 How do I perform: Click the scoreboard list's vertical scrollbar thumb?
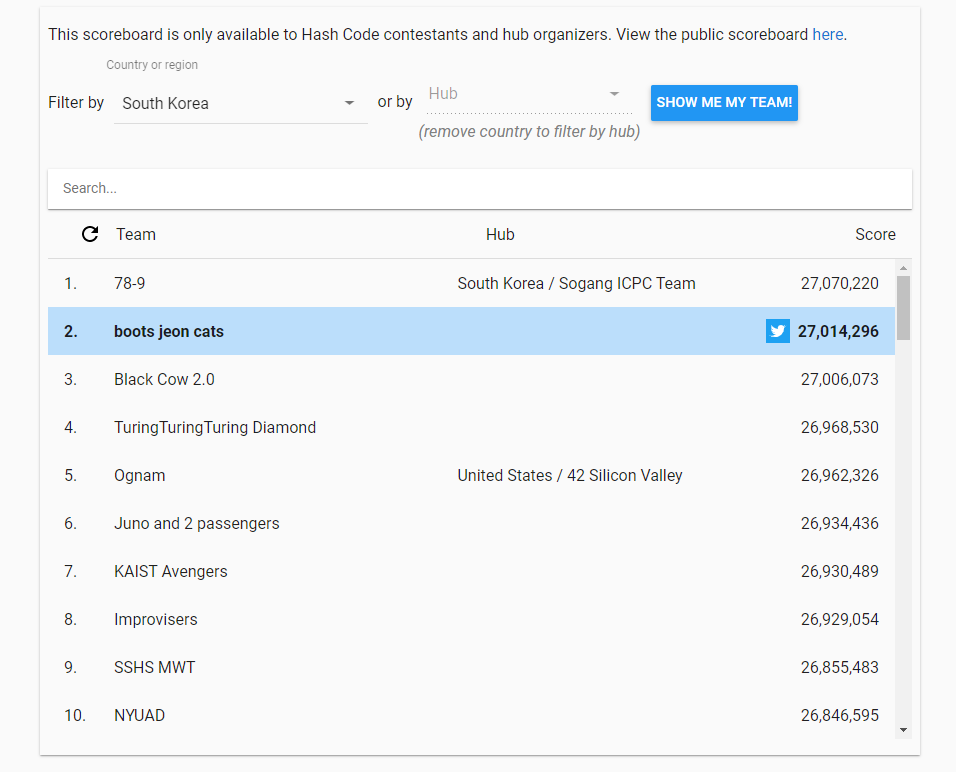click(x=904, y=307)
